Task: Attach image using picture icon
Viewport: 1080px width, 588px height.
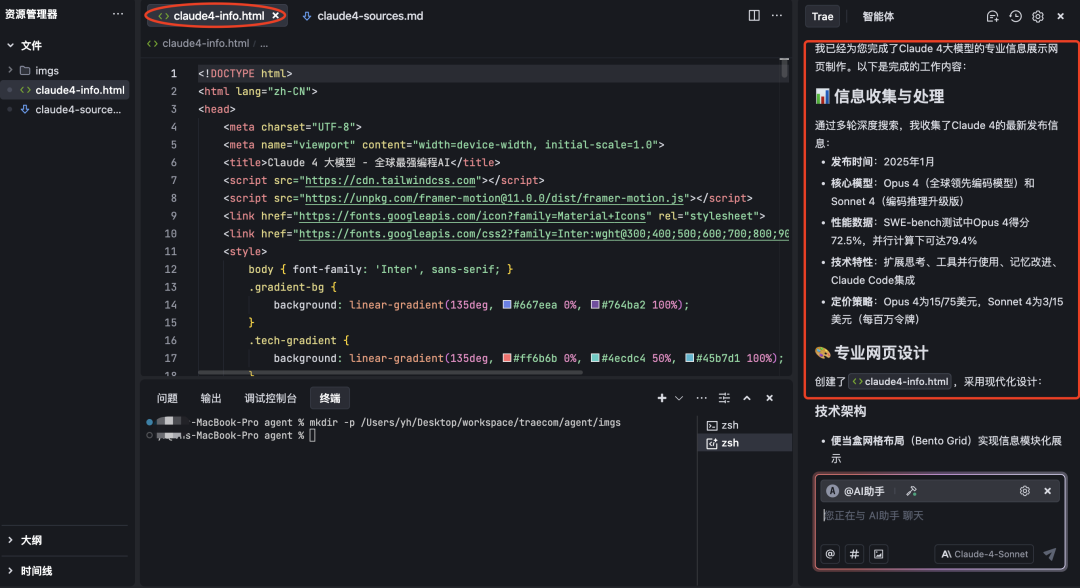Action: pyautogui.click(x=879, y=554)
